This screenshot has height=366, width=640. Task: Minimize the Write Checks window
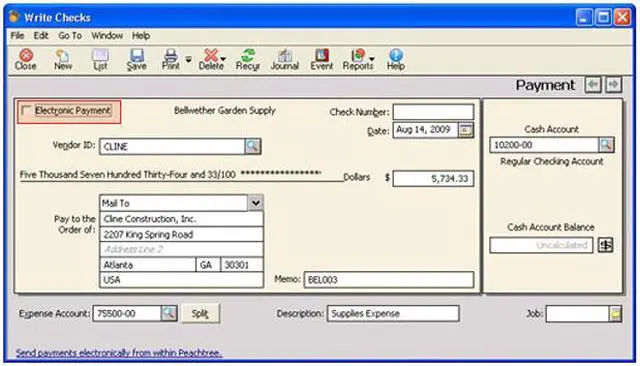tap(584, 18)
